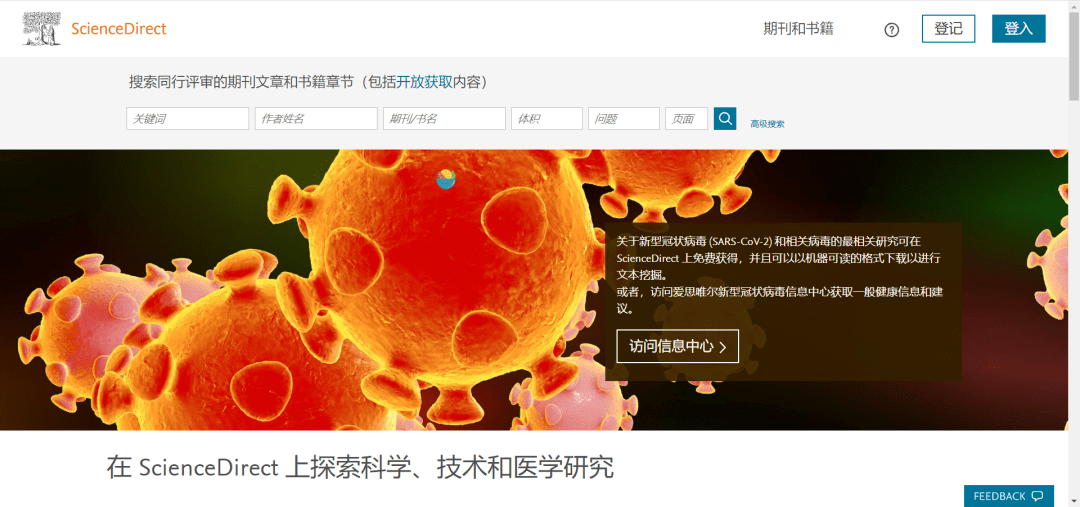Click the chevron arrow in 访问信息中心
This screenshot has height=507, width=1080.
click(x=722, y=347)
